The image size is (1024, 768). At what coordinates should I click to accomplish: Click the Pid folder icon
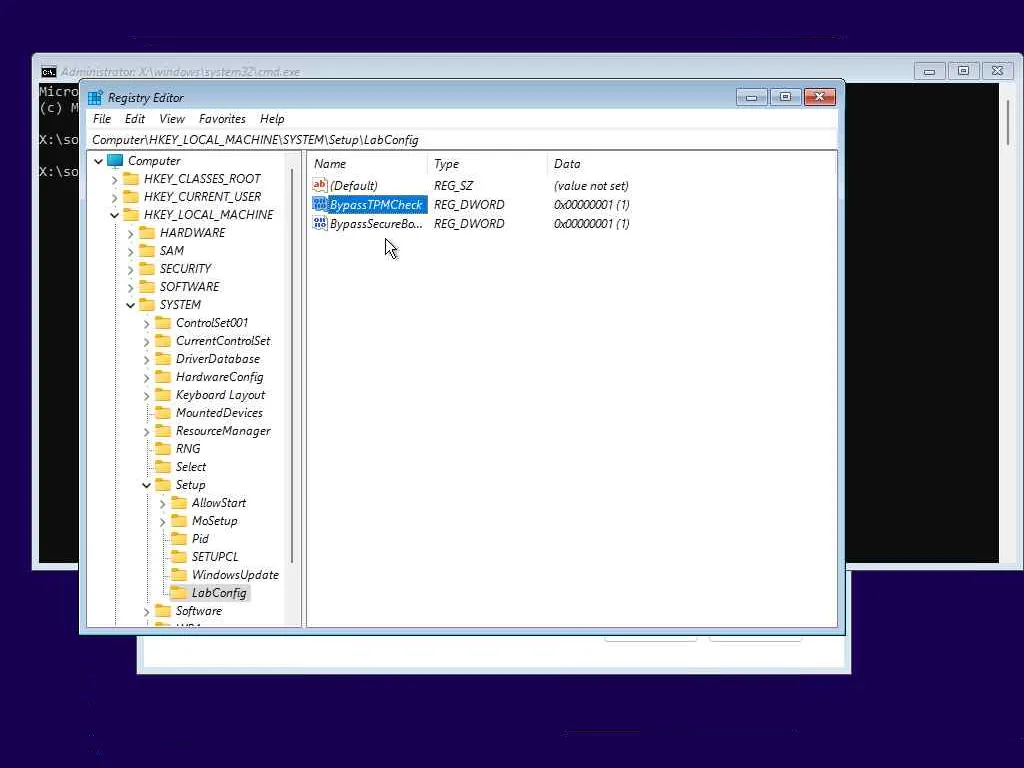[179, 539]
